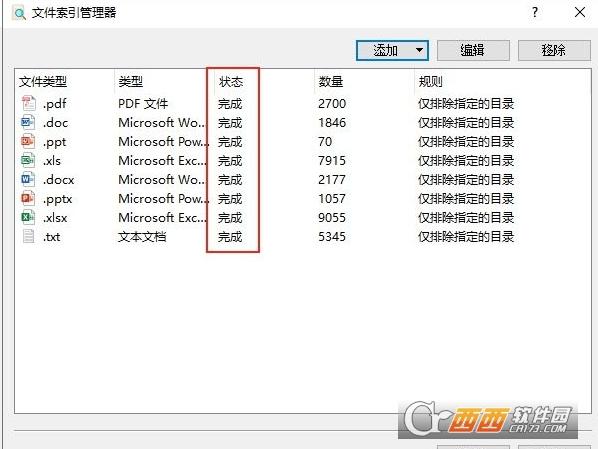Viewport: 598px width, 449px height.
Task: Click the 文本文档 type cell
Action: (x=142, y=237)
